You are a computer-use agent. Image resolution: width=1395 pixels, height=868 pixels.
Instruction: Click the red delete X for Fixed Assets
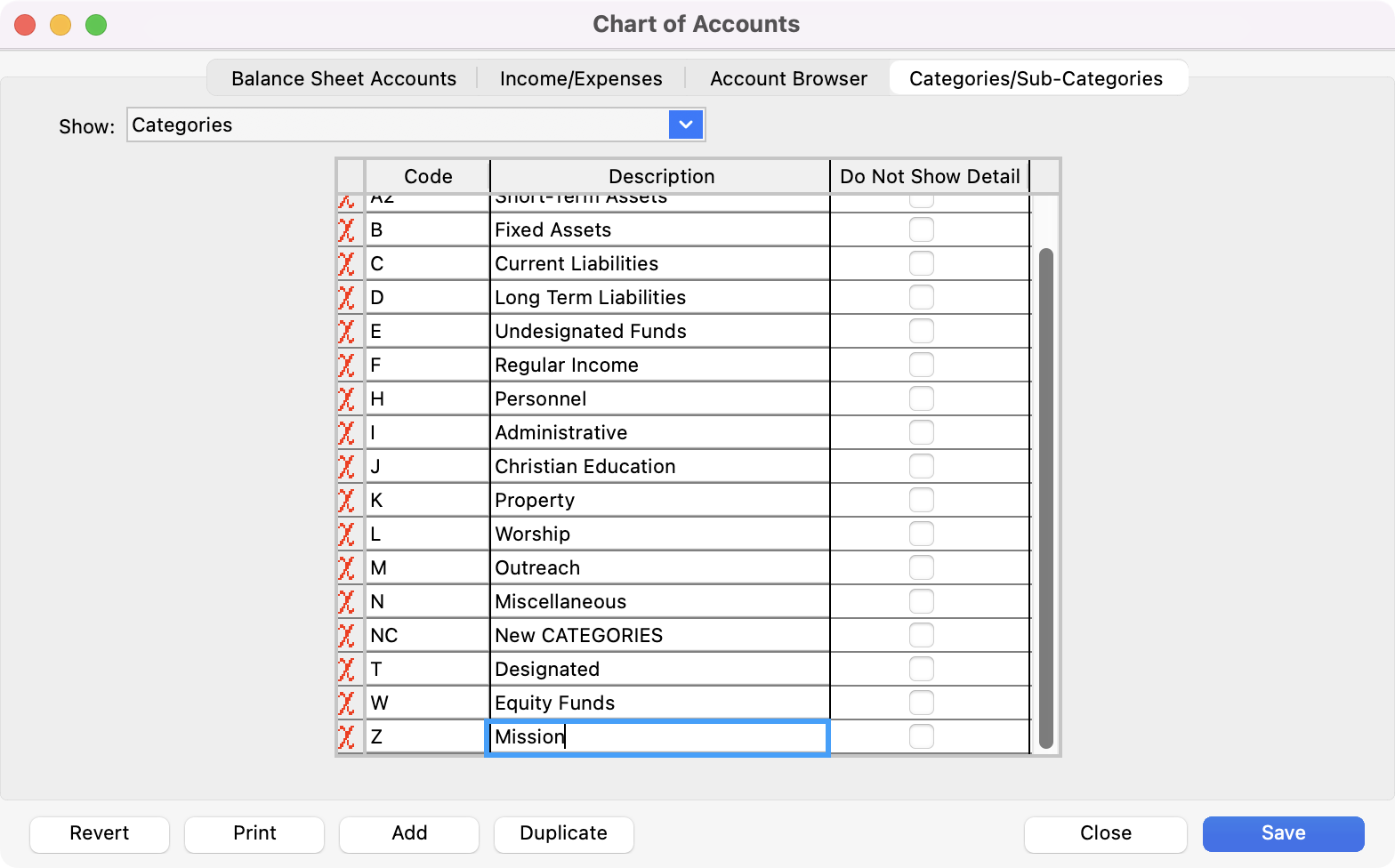[347, 230]
